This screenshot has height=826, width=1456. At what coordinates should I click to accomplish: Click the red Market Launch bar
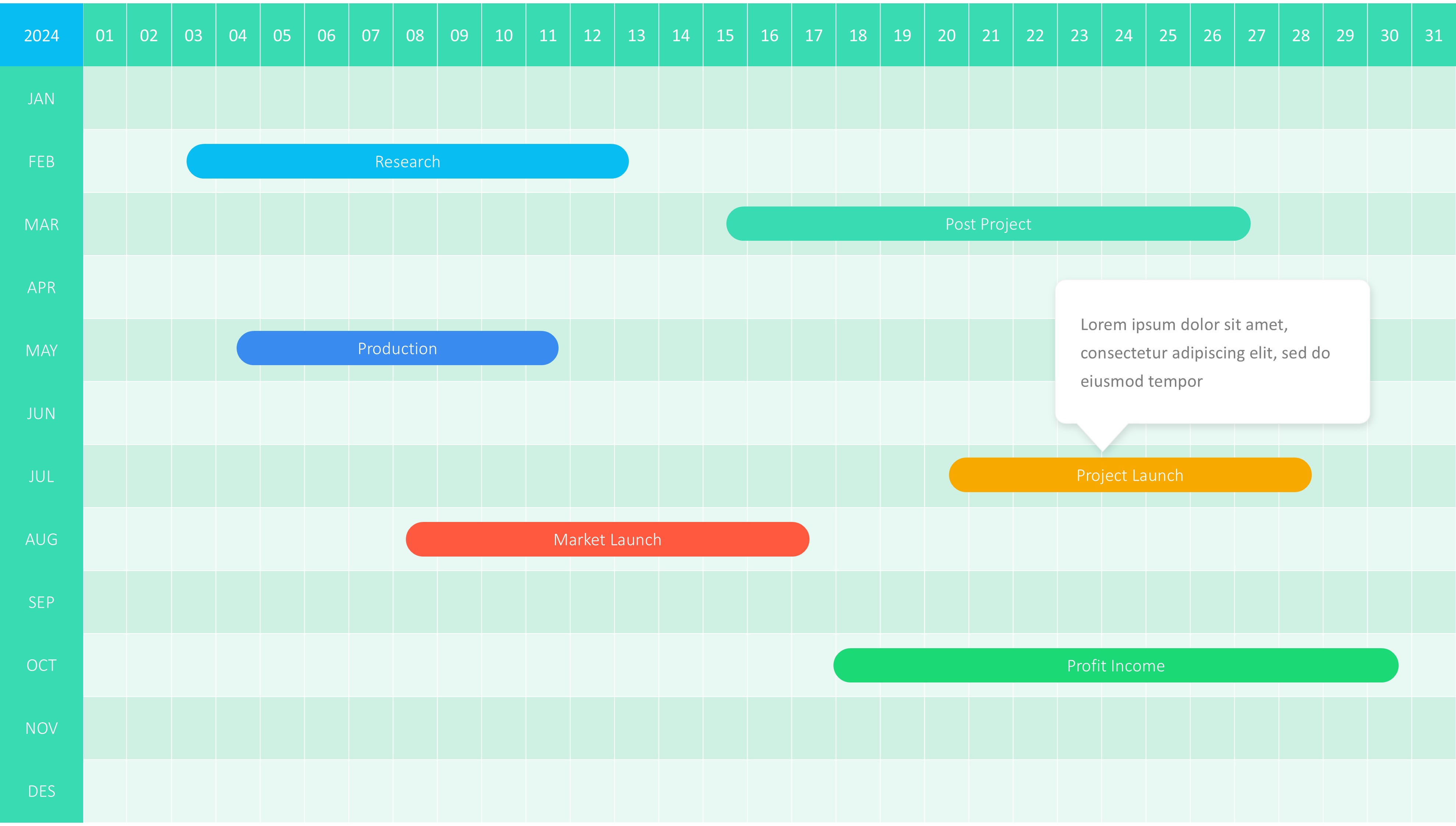click(607, 540)
